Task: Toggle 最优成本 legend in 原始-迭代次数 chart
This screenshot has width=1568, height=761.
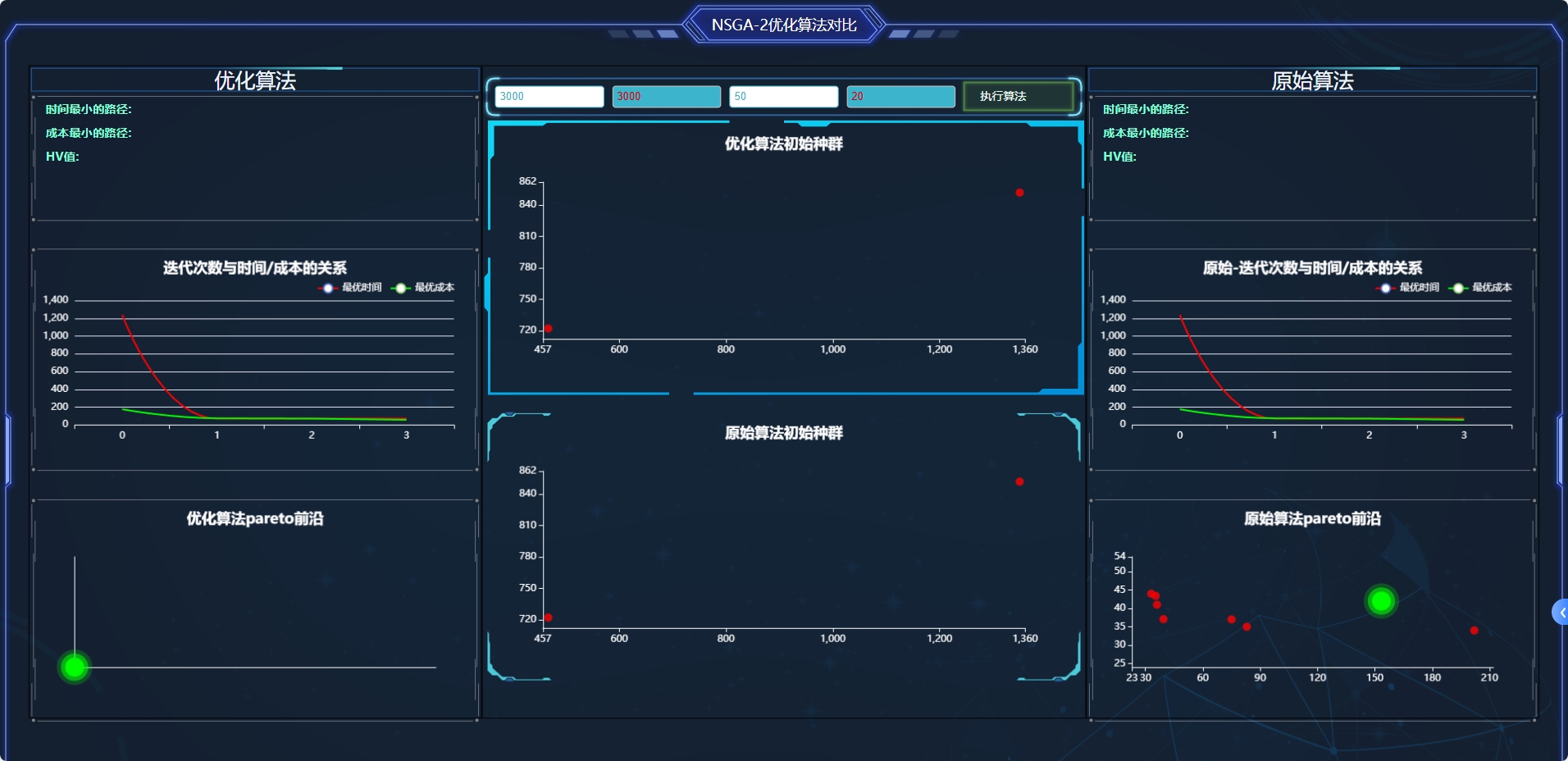Action: click(x=1481, y=288)
